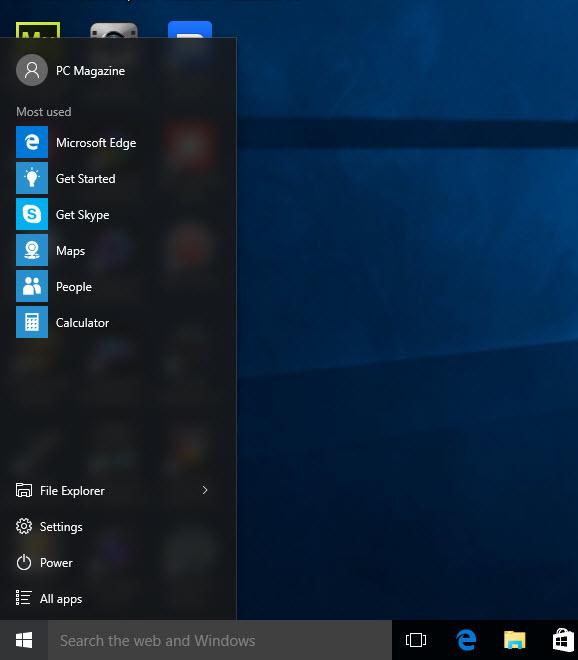This screenshot has height=660, width=578.
Task: Click the Calculator tile icon
Action: [32, 322]
